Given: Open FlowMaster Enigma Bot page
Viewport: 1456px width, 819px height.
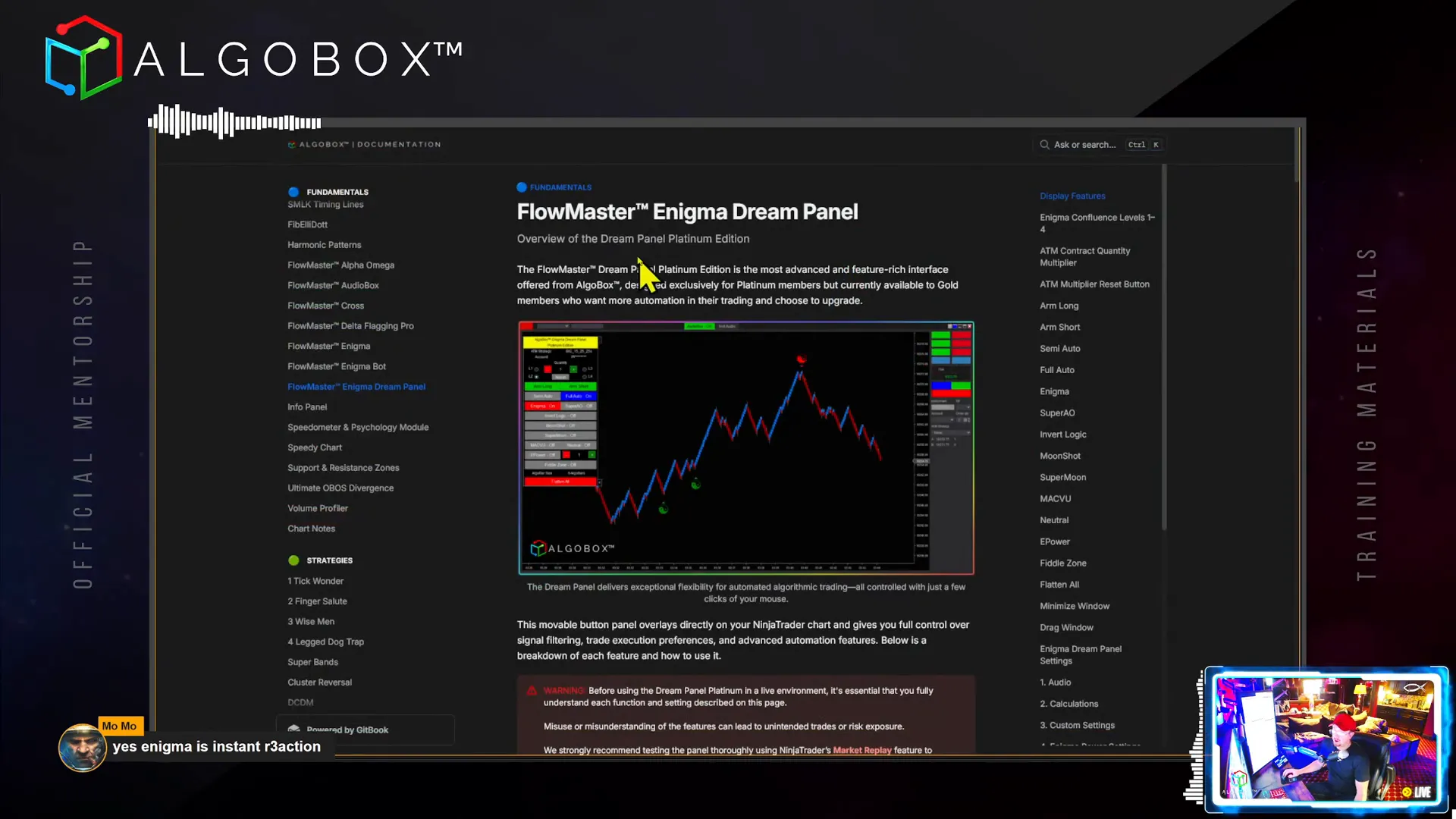Looking at the screenshot, I should click(337, 367).
